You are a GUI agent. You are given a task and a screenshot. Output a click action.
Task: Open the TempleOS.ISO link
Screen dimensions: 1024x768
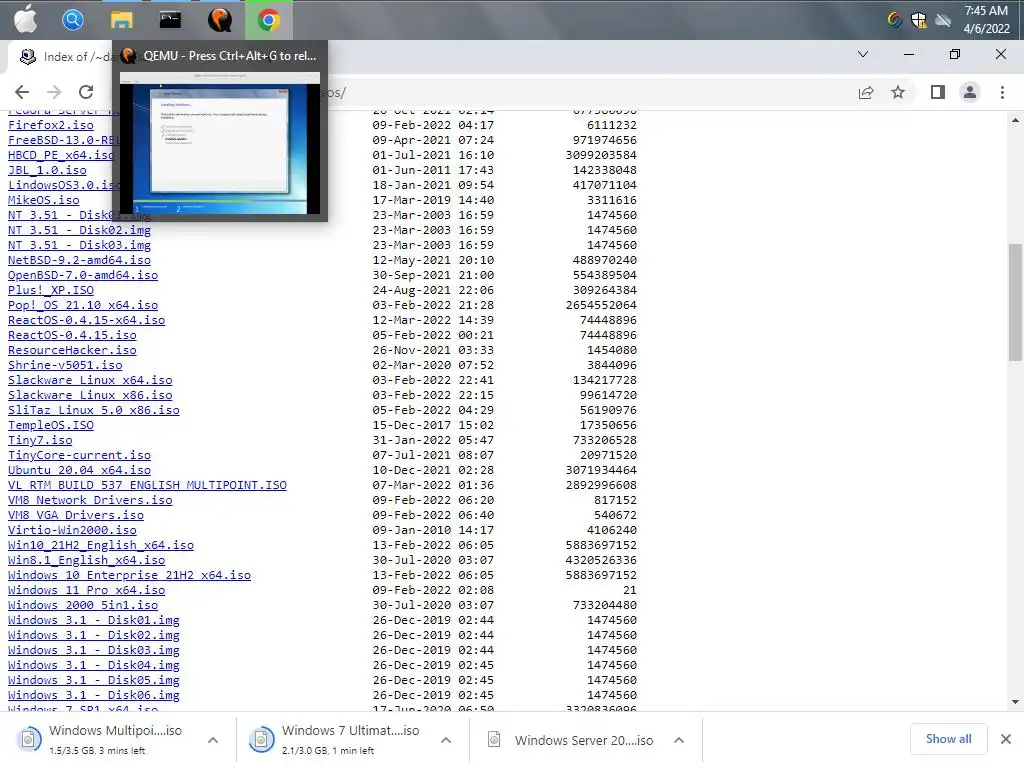(50, 425)
